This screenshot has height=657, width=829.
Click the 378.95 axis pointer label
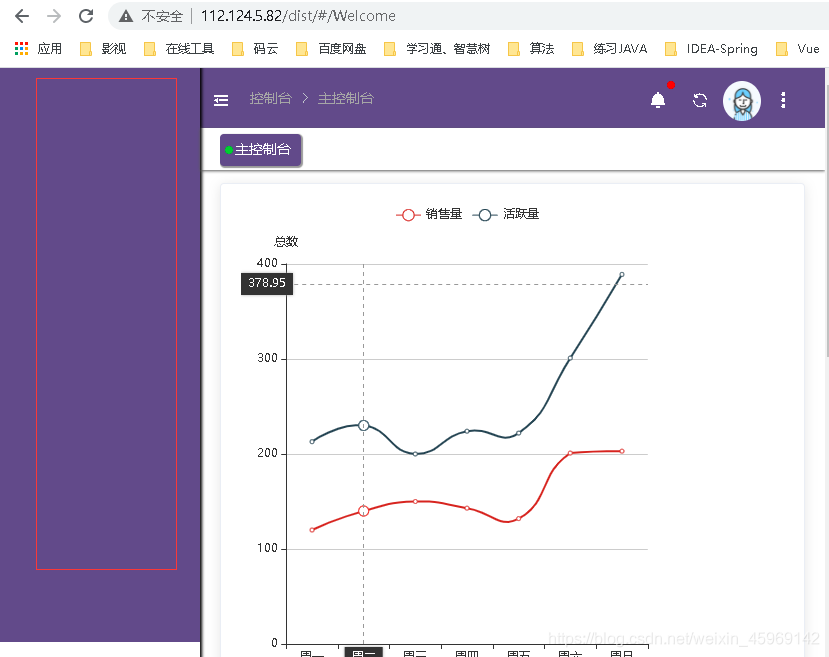pos(267,283)
